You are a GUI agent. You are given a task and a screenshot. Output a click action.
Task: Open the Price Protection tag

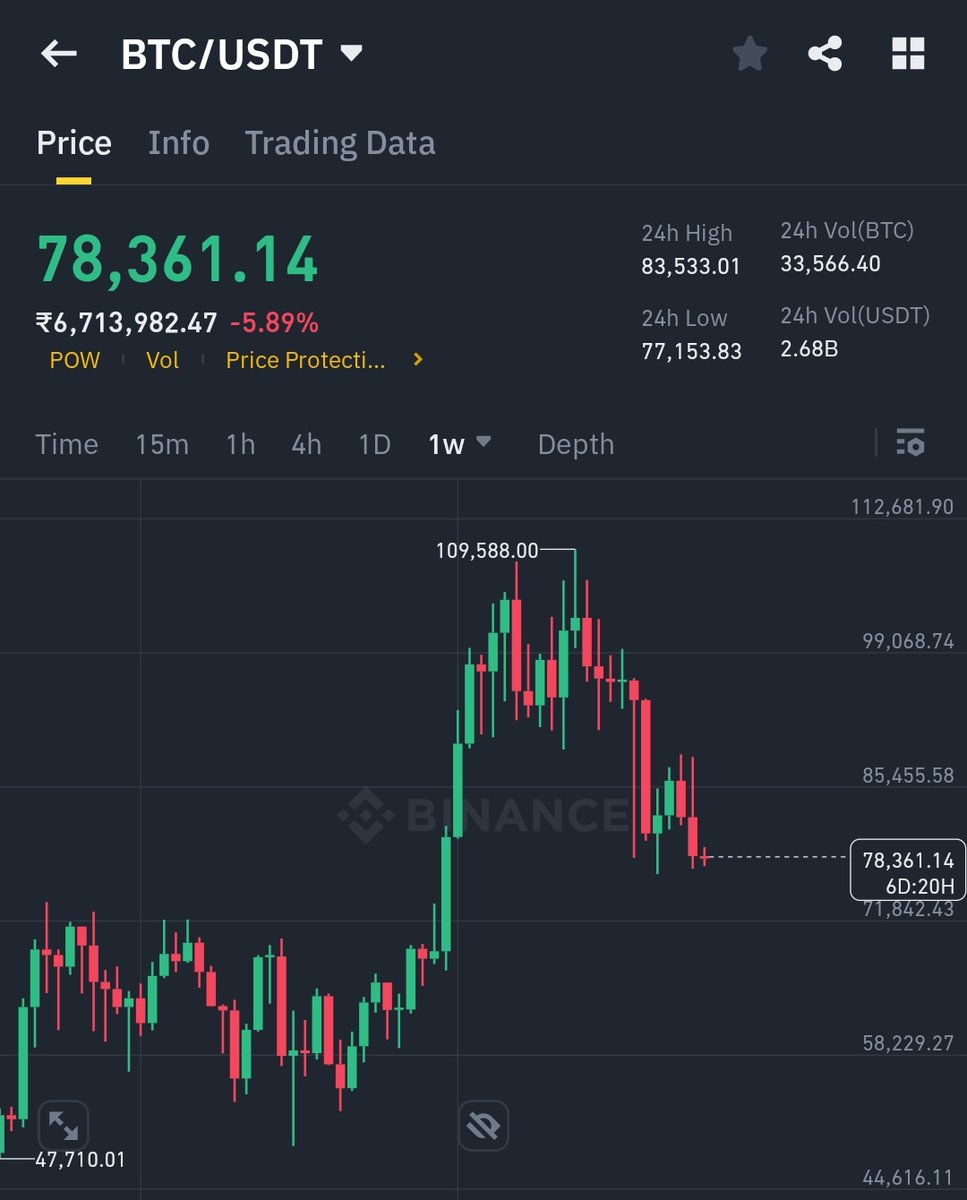305,360
